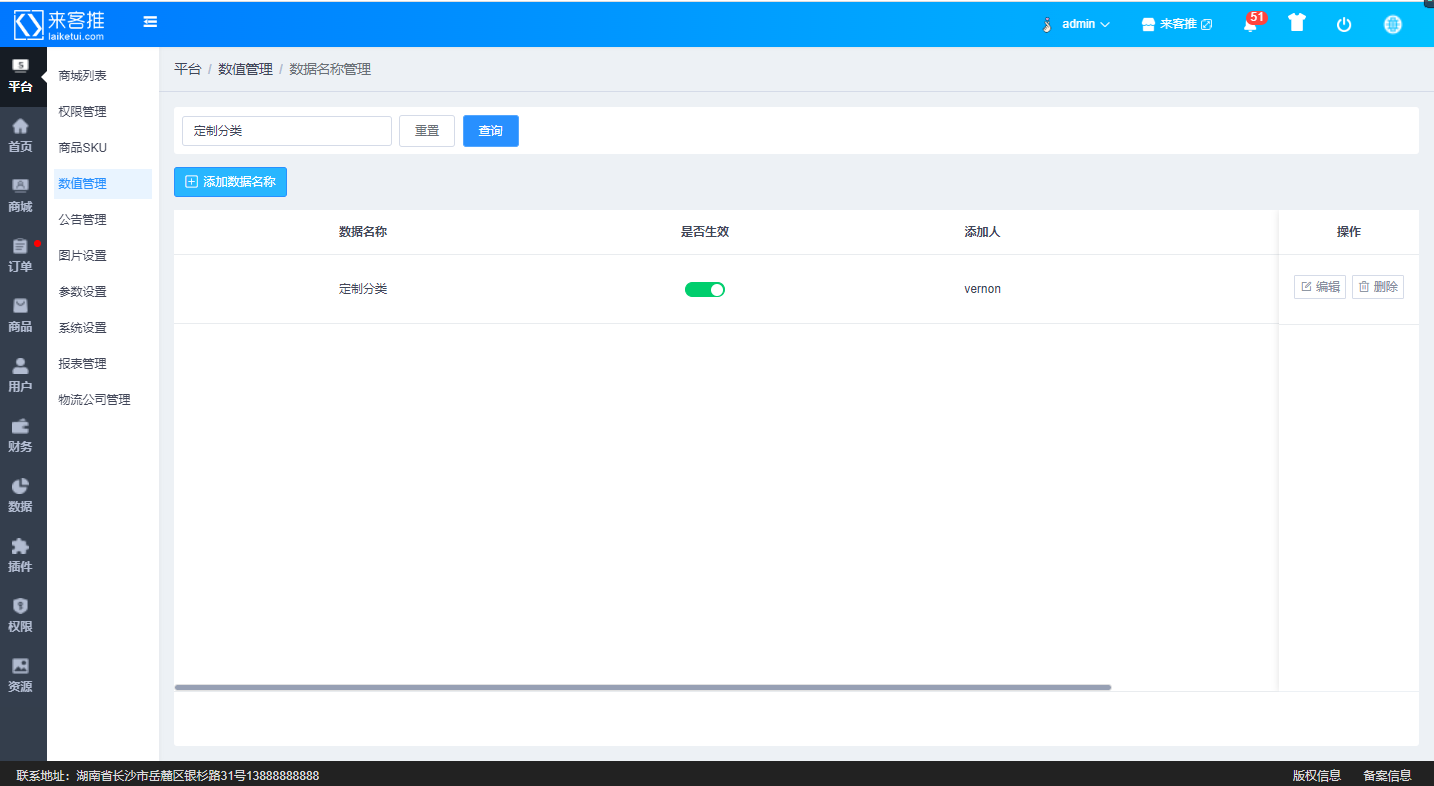The image size is (1434, 786).
Task: Select 商品SKU submenu item
Action: pyautogui.click(x=103, y=148)
